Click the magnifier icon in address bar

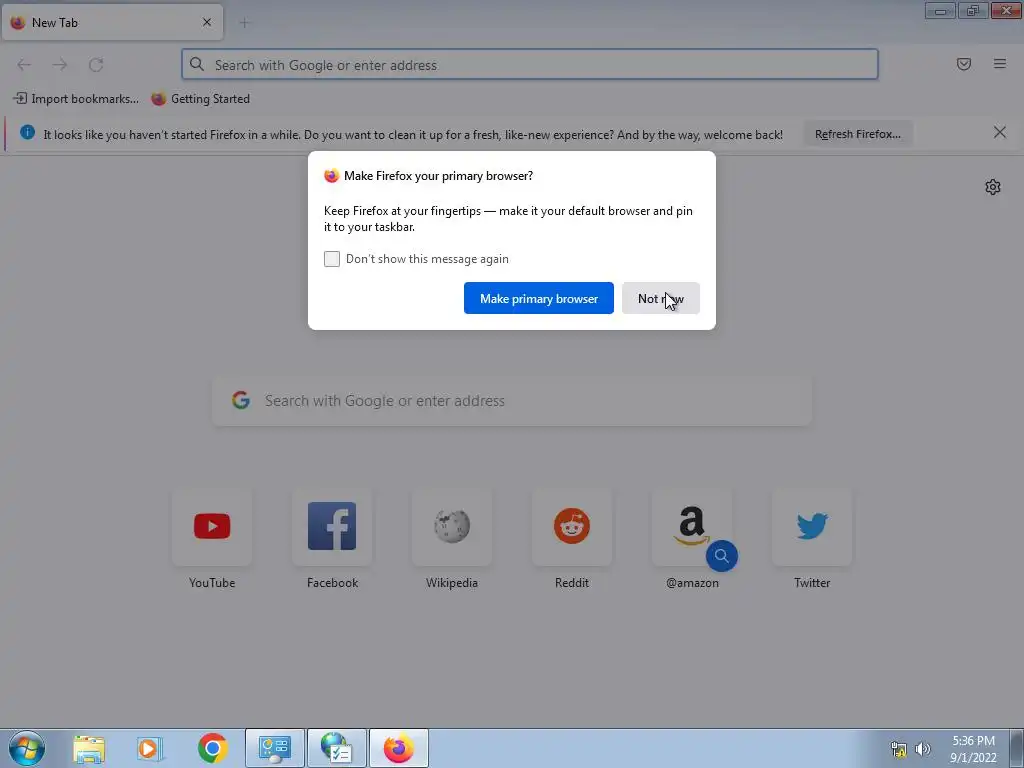click(197, 64)
